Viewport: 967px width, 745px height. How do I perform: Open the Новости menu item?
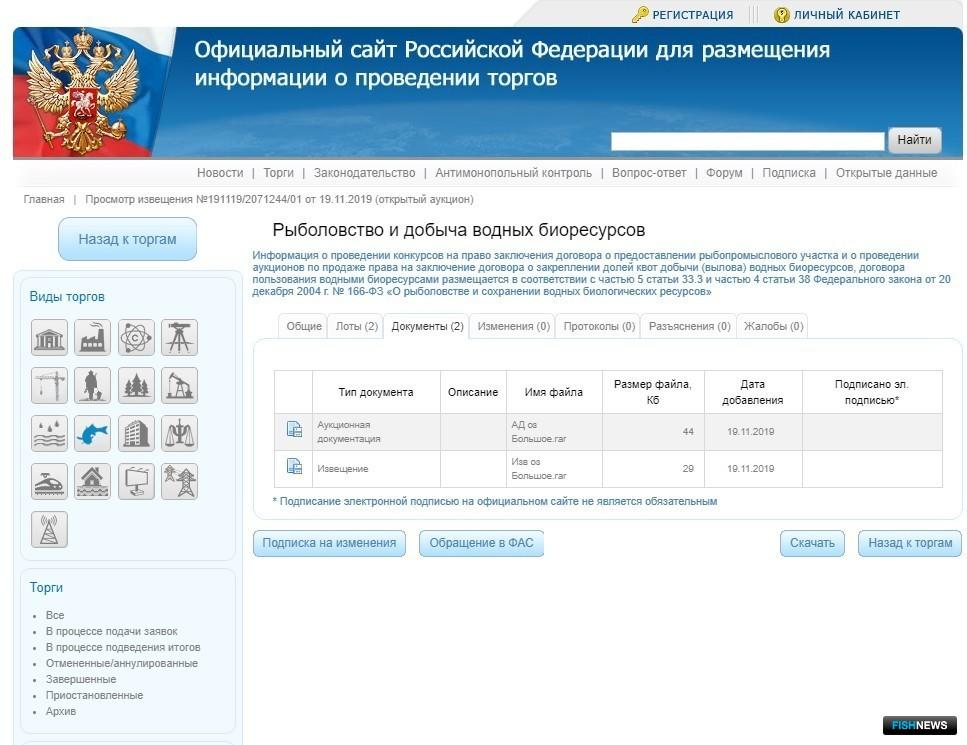pyautogui.click(x=220, y=173)
